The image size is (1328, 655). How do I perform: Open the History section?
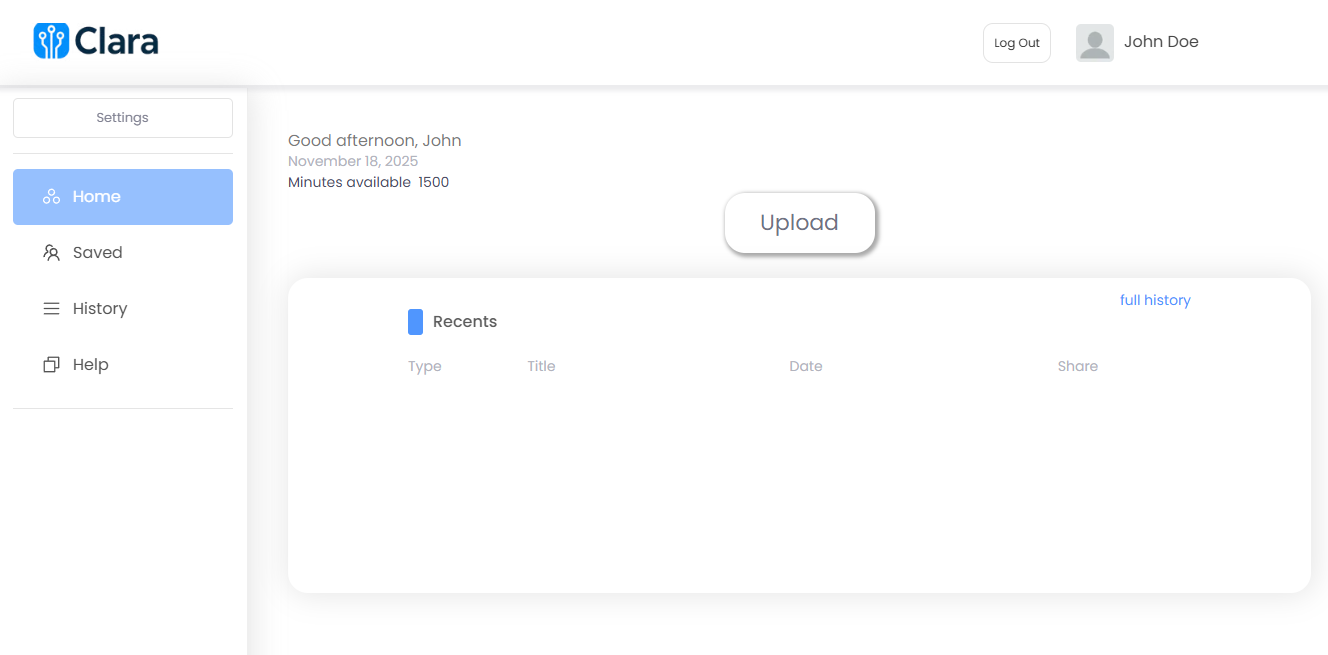[x=100, y=308]
